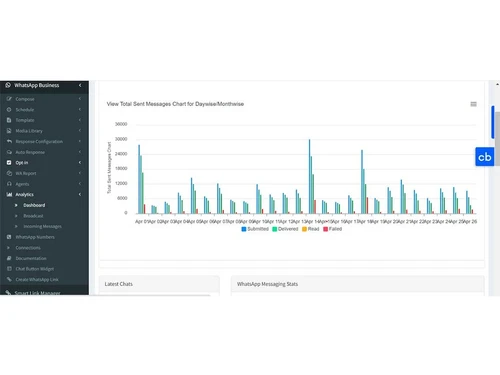
Task: Toggle the Failed series in chart legend
Action: 333,229
